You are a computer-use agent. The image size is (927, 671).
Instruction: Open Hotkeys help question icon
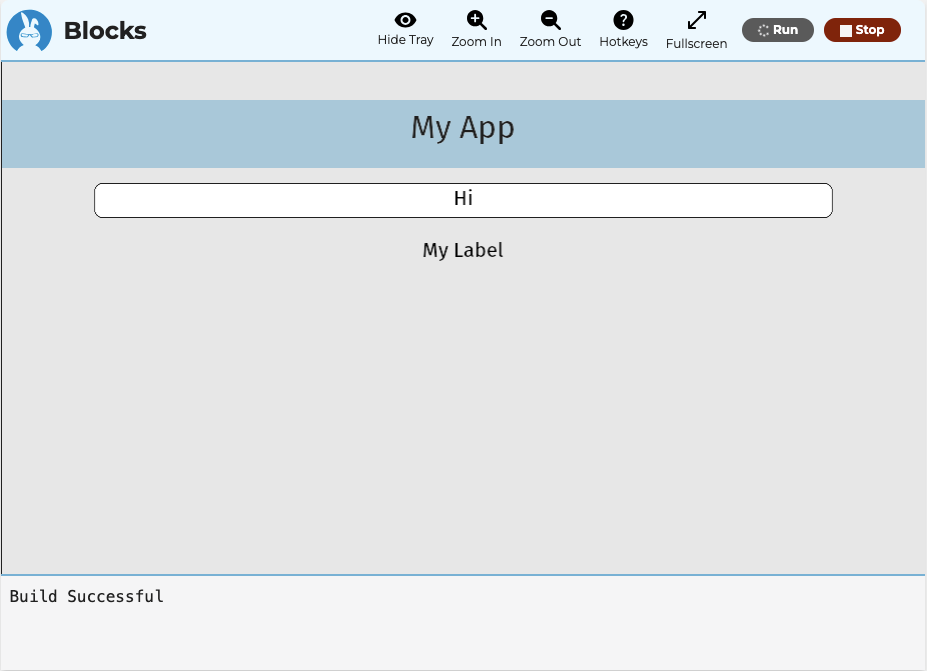tap(623, 29)
